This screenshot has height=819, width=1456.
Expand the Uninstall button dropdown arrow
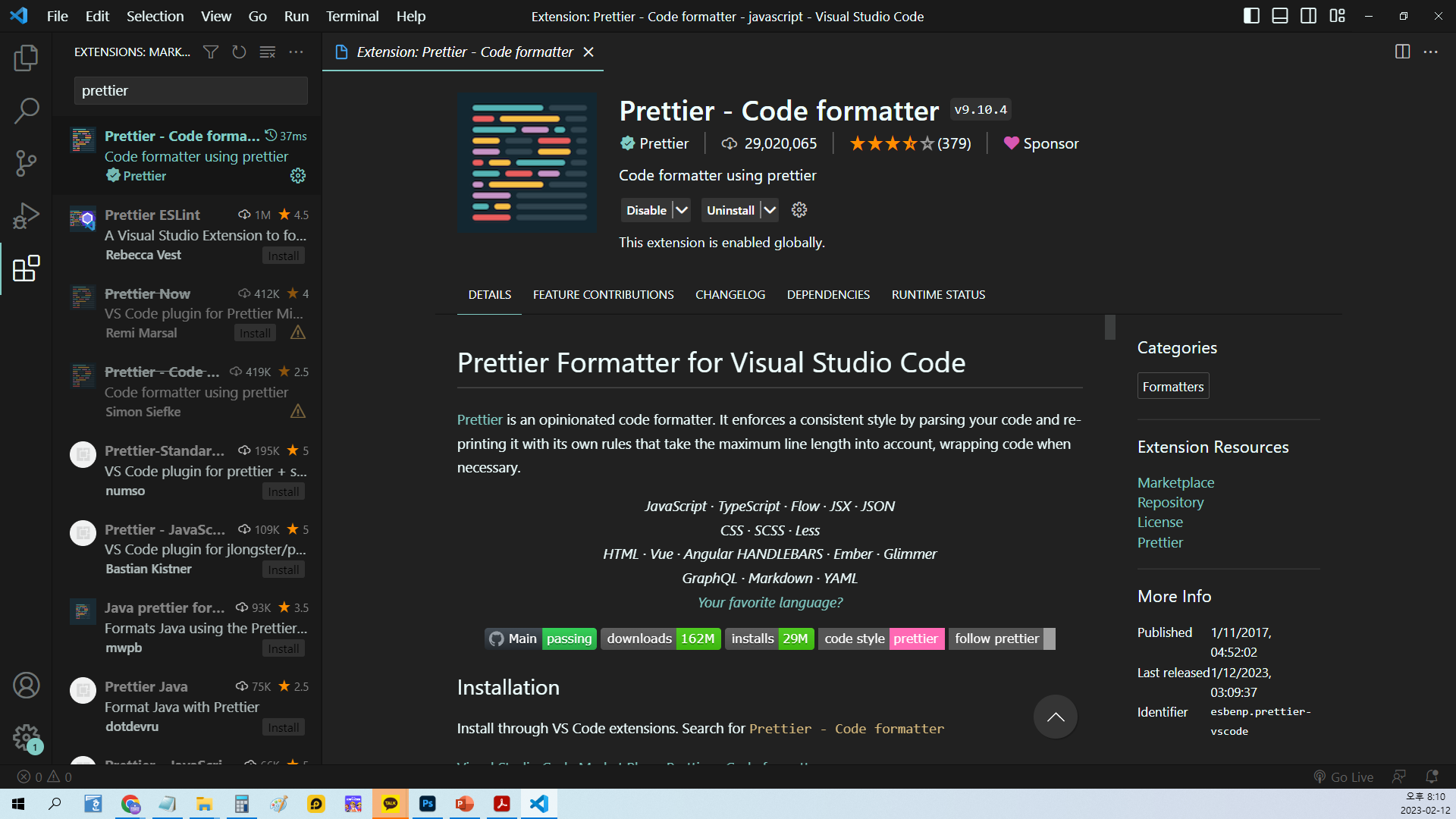tap(770, 210)
